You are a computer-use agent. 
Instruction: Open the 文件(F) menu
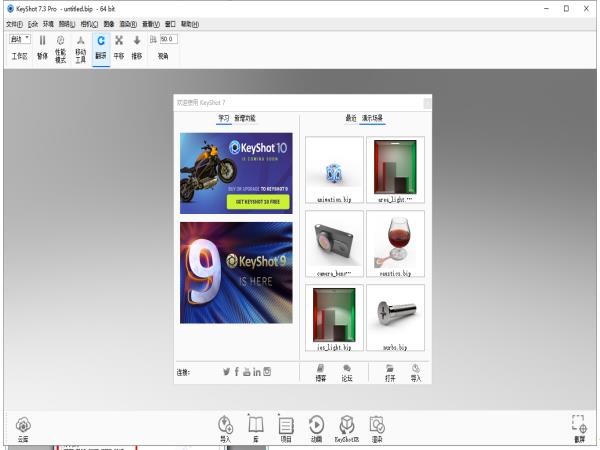(x=14, y=24)
